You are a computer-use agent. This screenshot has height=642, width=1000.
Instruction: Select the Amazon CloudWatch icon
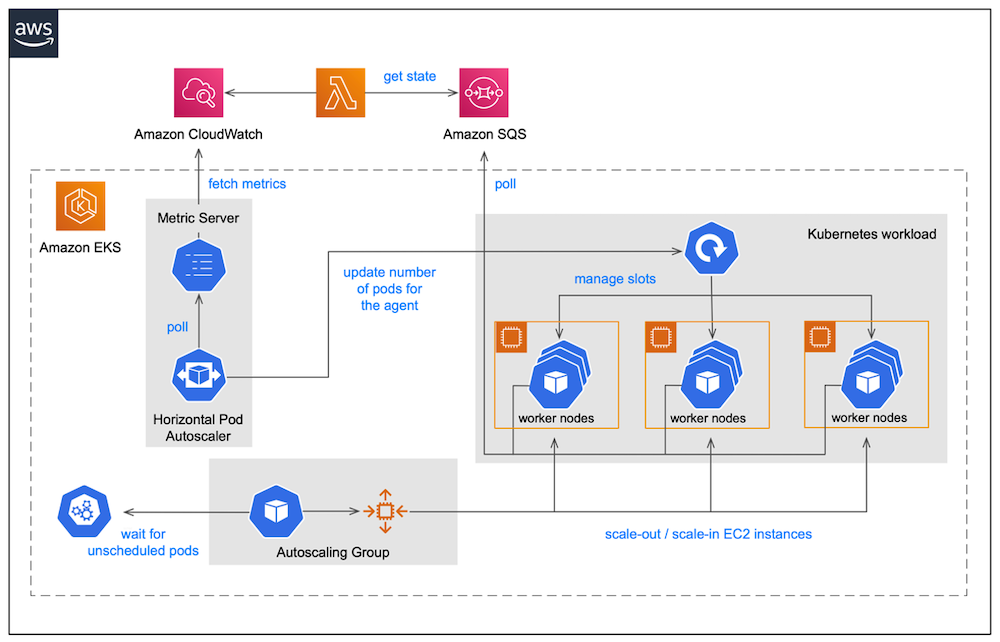[198, 91]
